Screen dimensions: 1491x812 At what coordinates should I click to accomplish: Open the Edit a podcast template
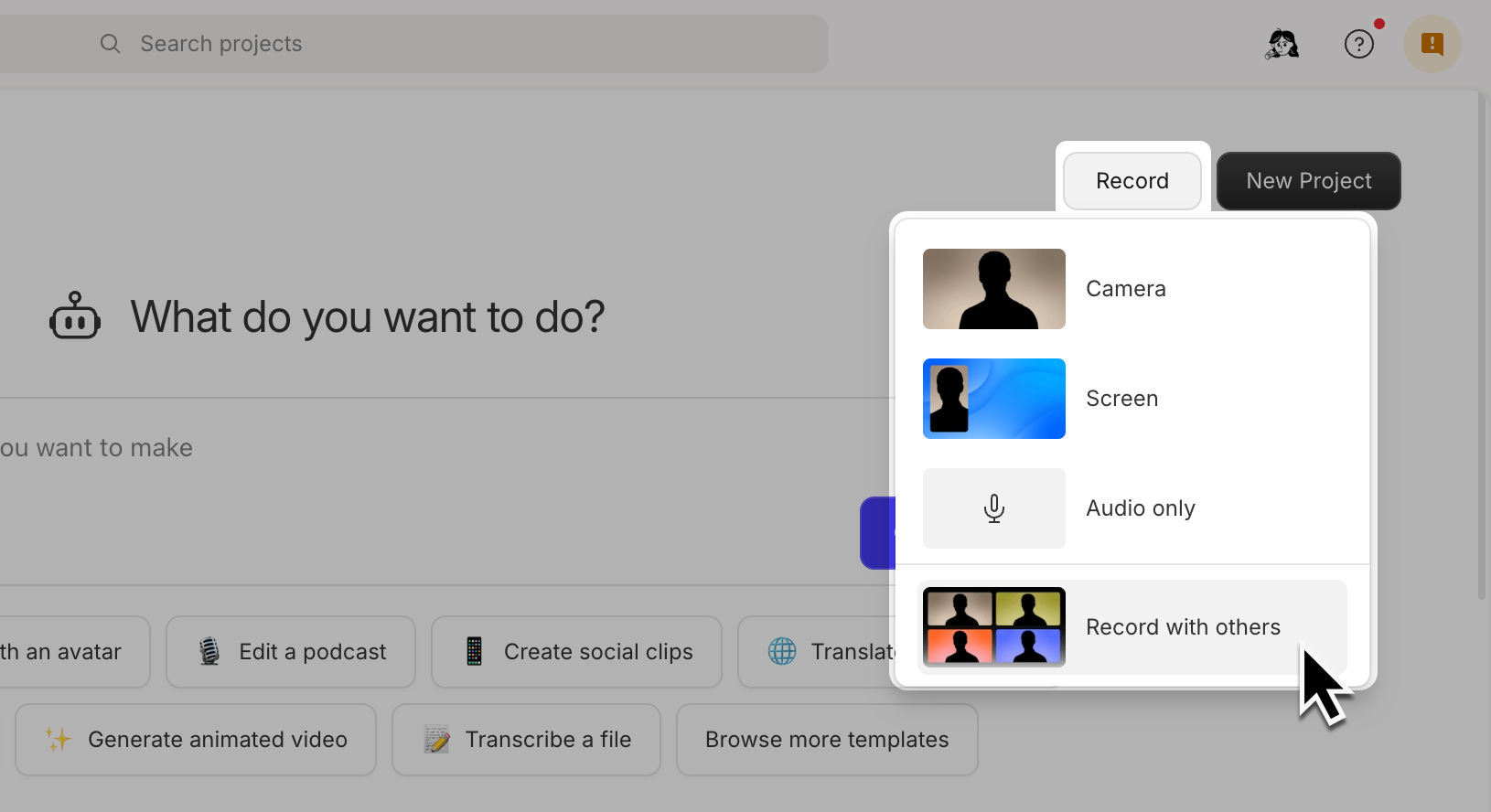point(291,652)
